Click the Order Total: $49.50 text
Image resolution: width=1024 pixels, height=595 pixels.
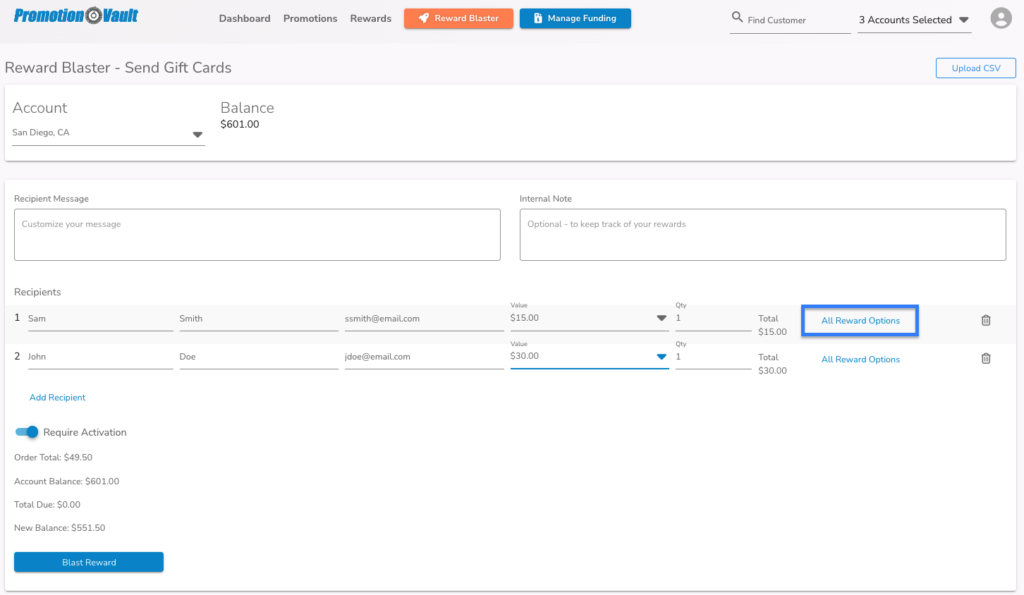click(54, 457)
